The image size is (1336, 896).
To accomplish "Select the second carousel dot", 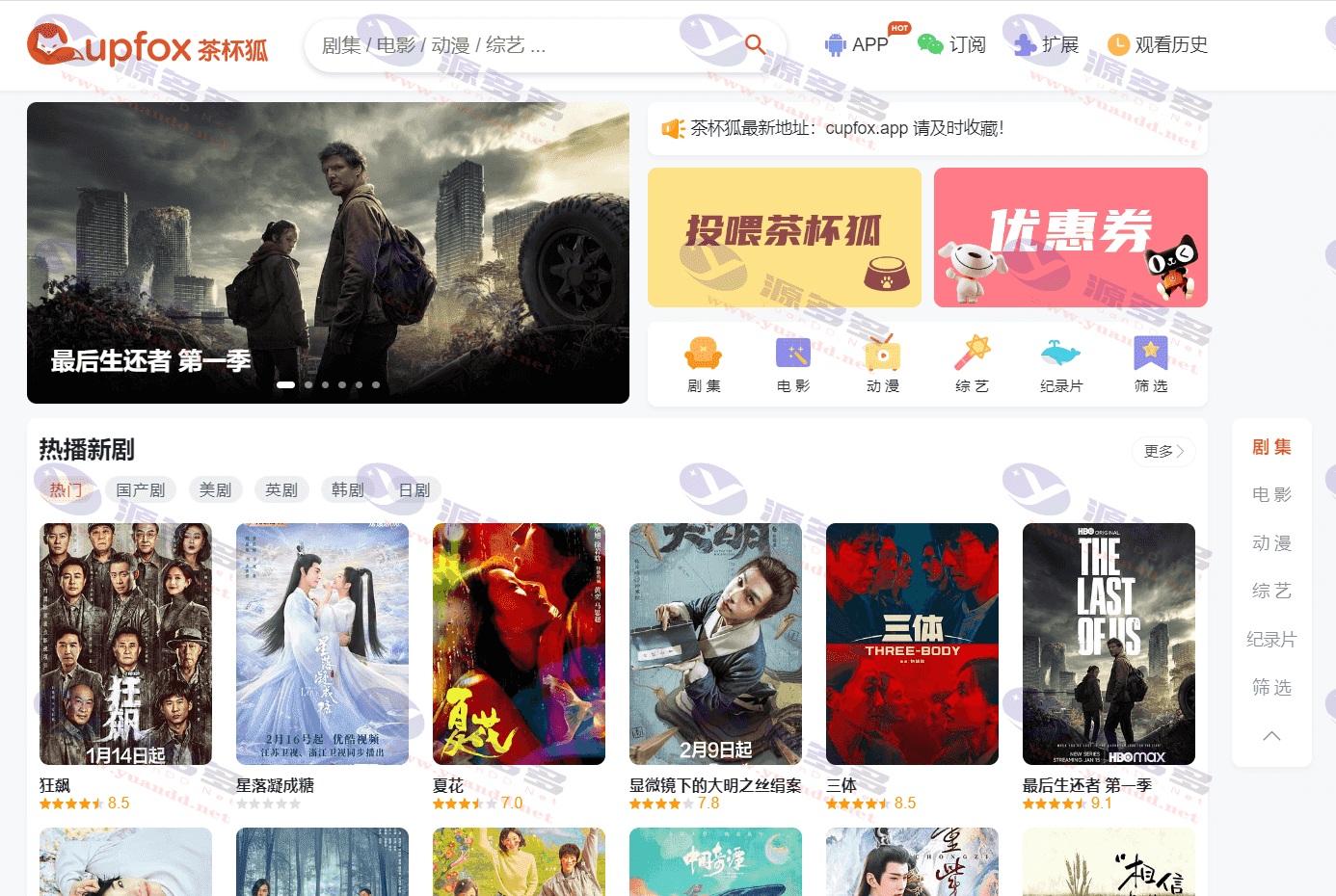I will point(308,384).
